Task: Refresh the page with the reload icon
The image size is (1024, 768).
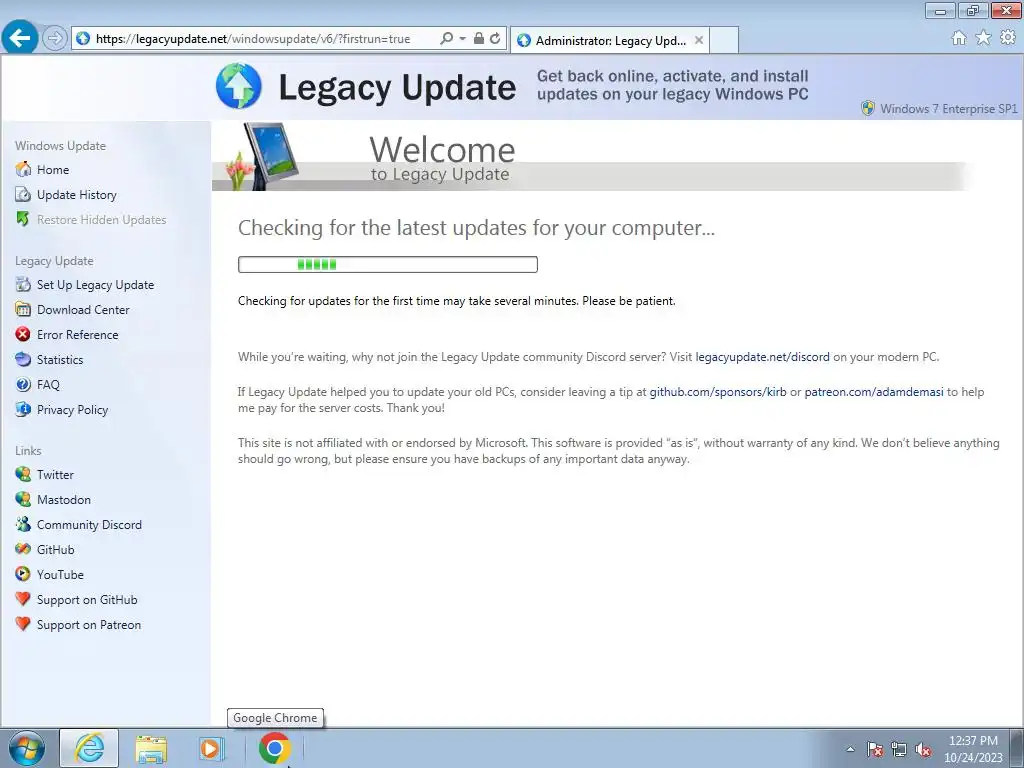Action: [x=496, y=39]
